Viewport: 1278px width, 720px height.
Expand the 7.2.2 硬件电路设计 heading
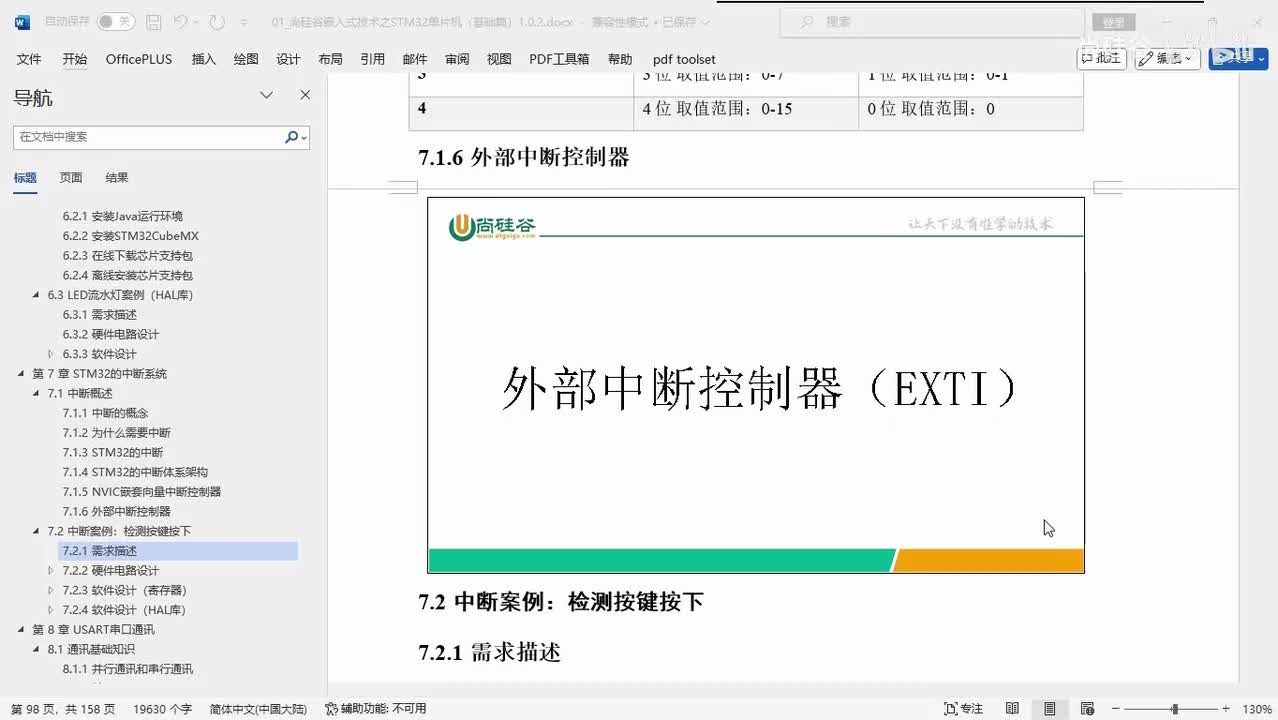click(x=51, y=570)
